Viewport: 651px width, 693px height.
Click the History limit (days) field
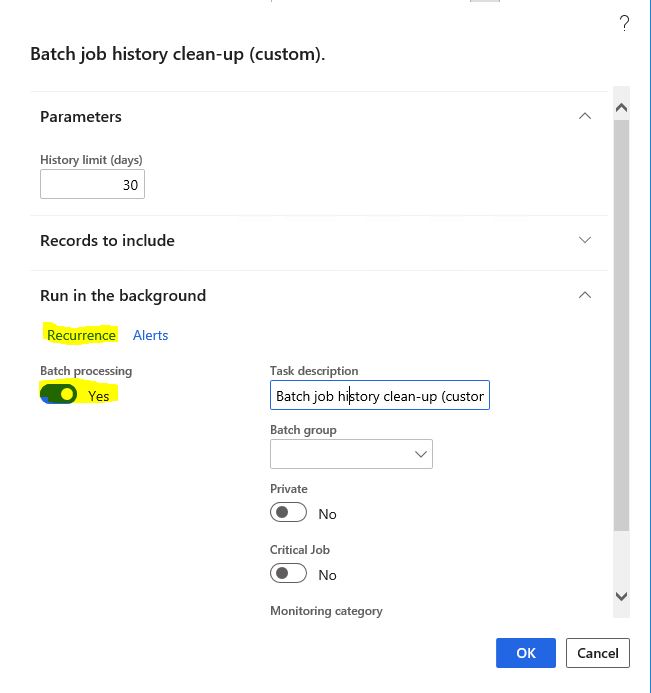(x=92, y=184)
